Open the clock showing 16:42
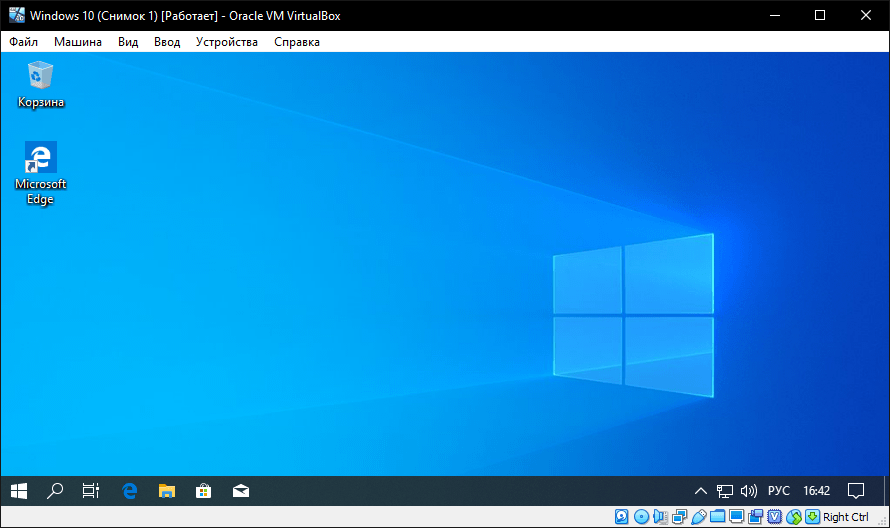The height and width of the screenshot is (528, 890). coord(816,491)
